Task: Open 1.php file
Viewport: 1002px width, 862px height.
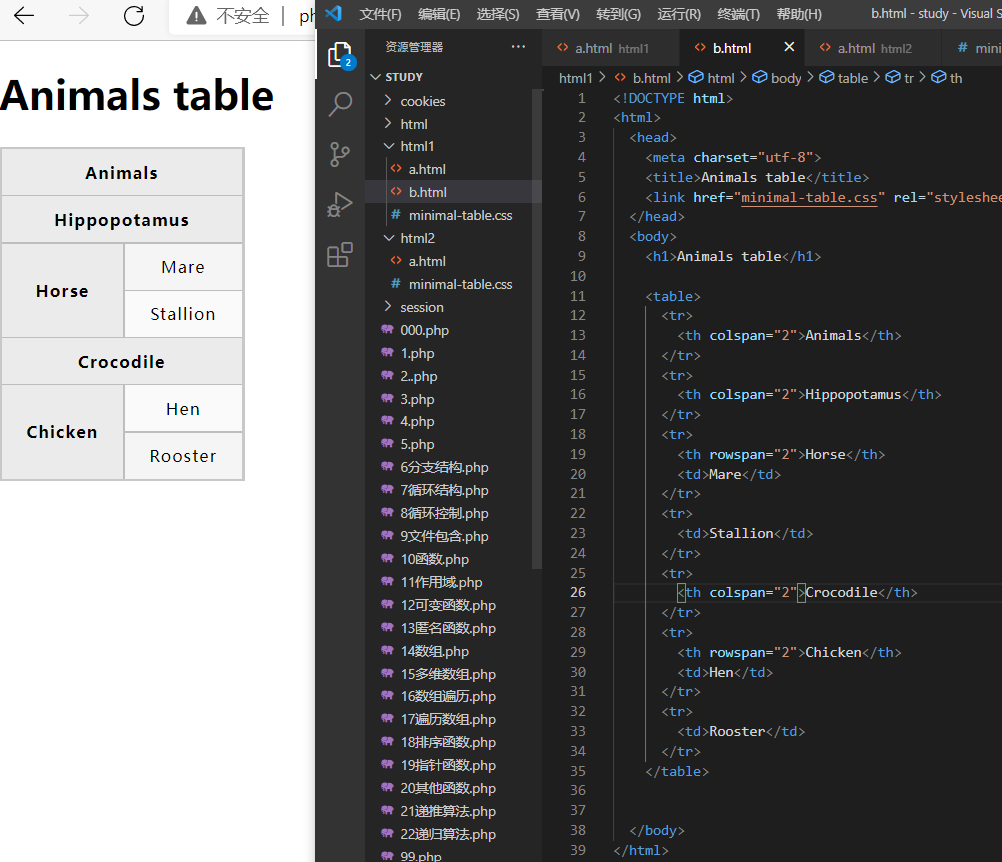Action: (x=417, y=353)
